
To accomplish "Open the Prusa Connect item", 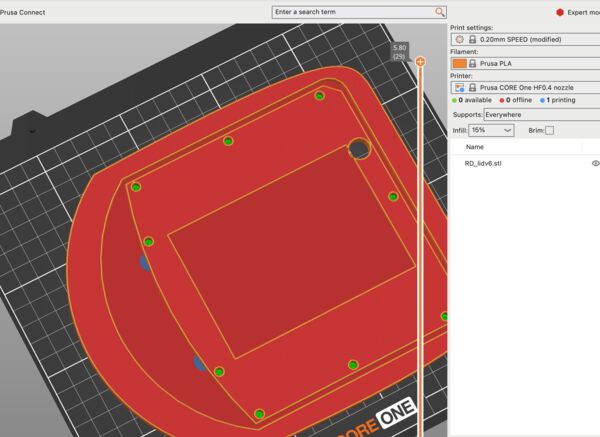I will point(23,12).
